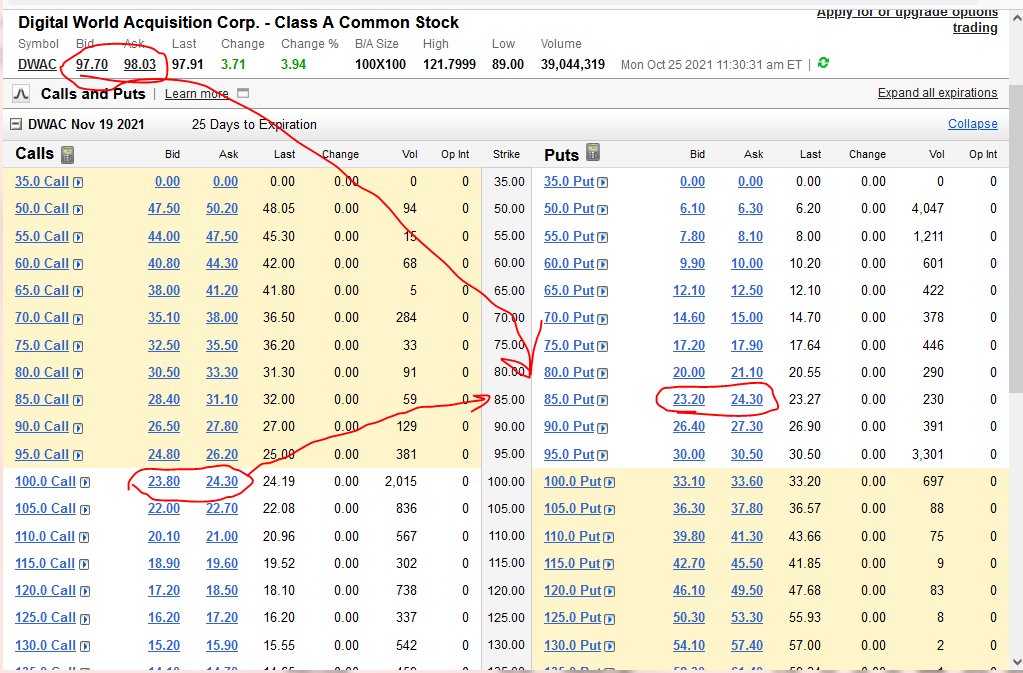Viewport: 1023px width, 673px height.
Task: Open the 80.0 Put option link
Action: tap(569, 372)
